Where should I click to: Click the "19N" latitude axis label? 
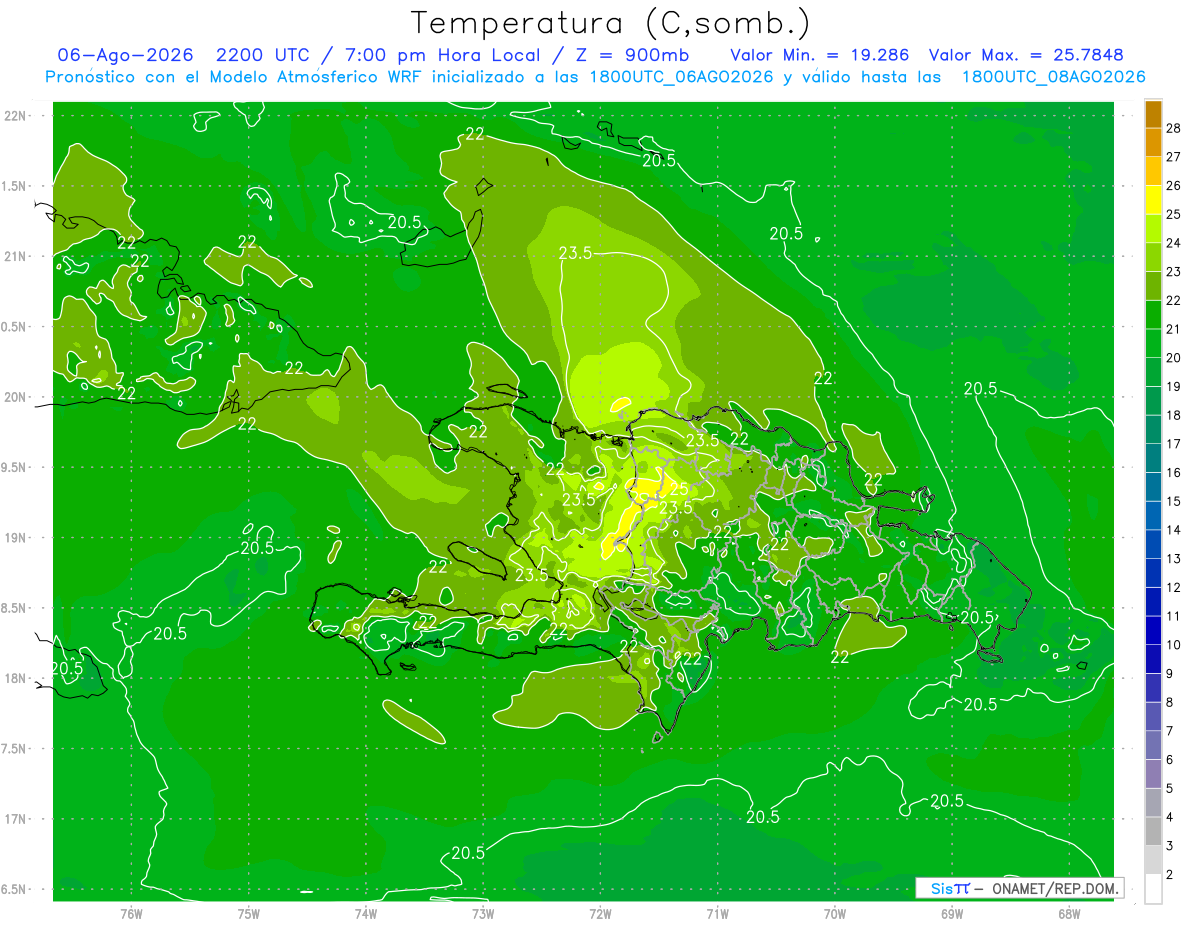click(x=15, y=537)
